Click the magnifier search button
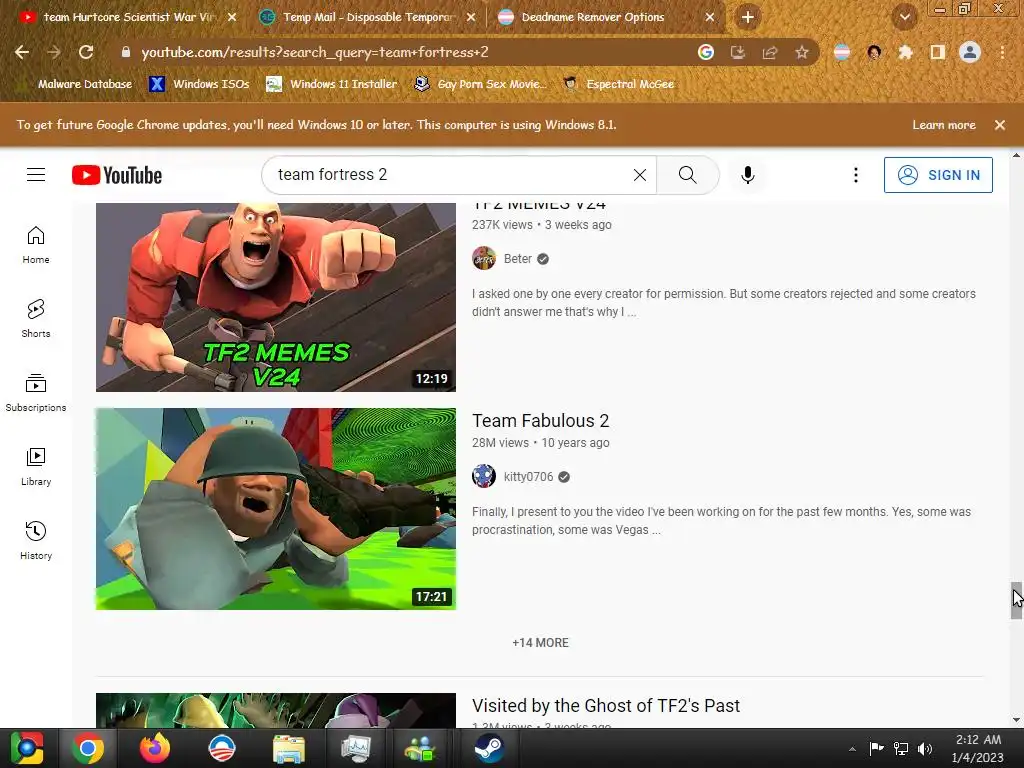 (688, 174)
